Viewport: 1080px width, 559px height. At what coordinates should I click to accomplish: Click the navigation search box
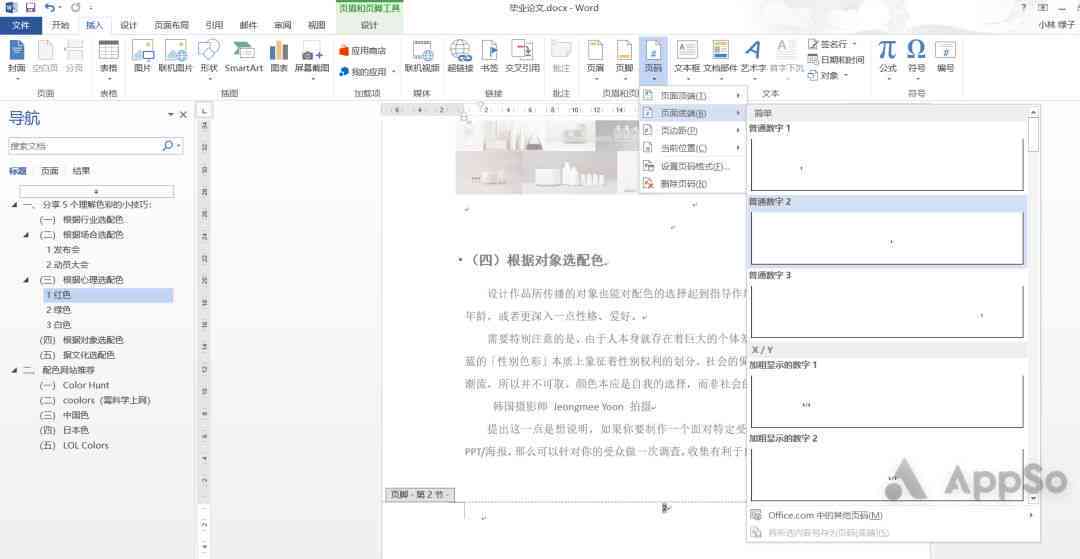[84, 146]
